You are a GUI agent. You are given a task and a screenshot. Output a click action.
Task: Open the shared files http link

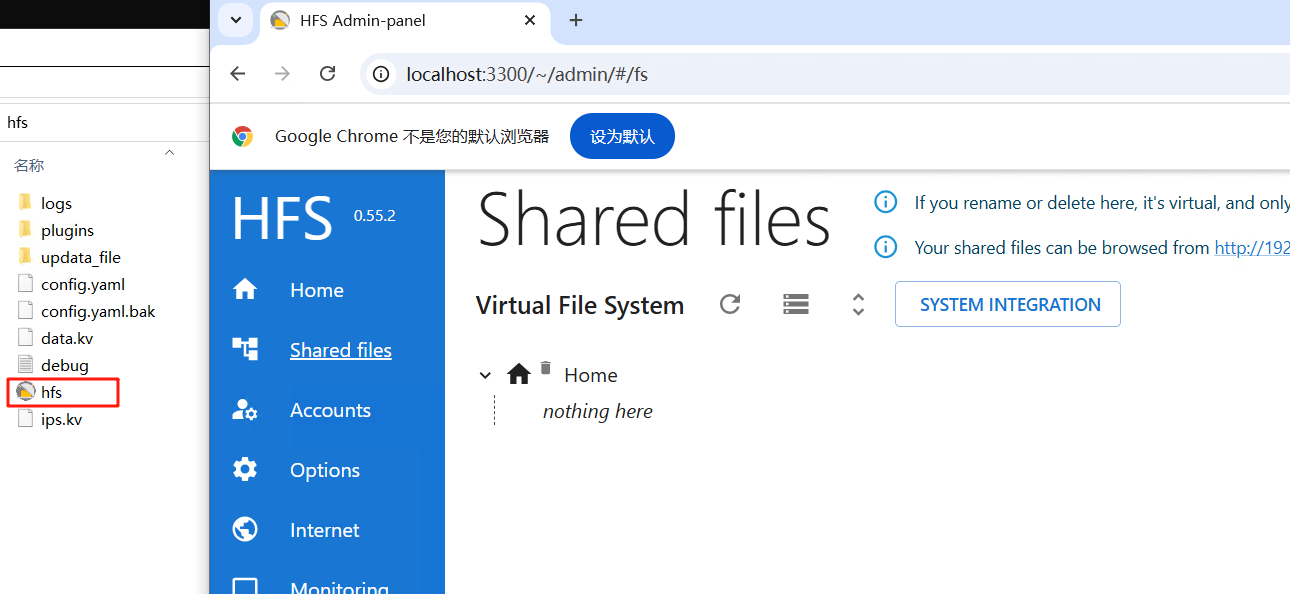pyautogui.click(x=1252, y=248)
